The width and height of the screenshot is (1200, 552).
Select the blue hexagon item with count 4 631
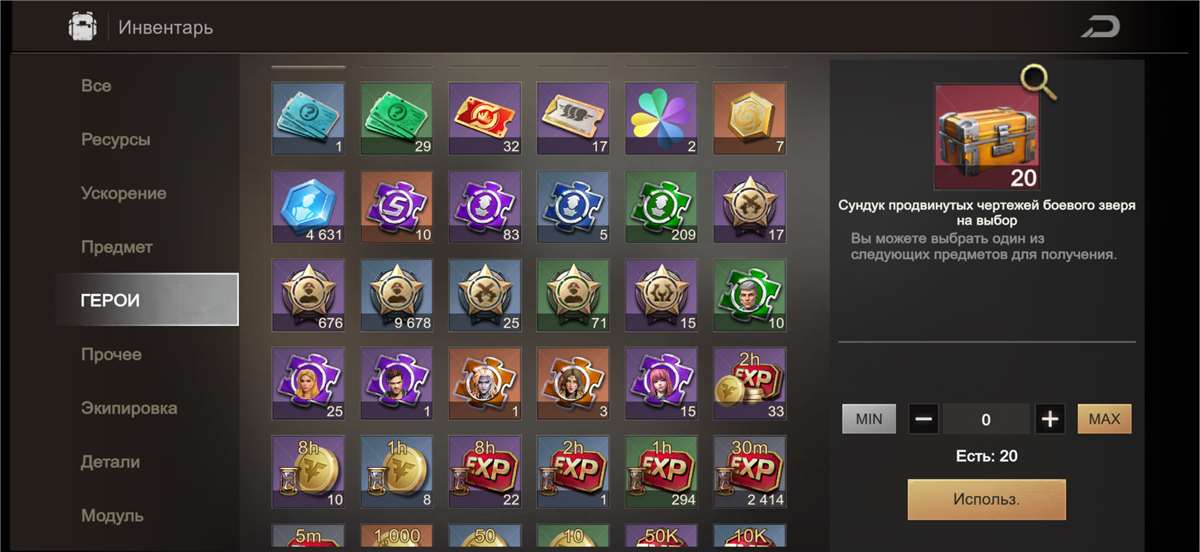[x=308, y=207]
